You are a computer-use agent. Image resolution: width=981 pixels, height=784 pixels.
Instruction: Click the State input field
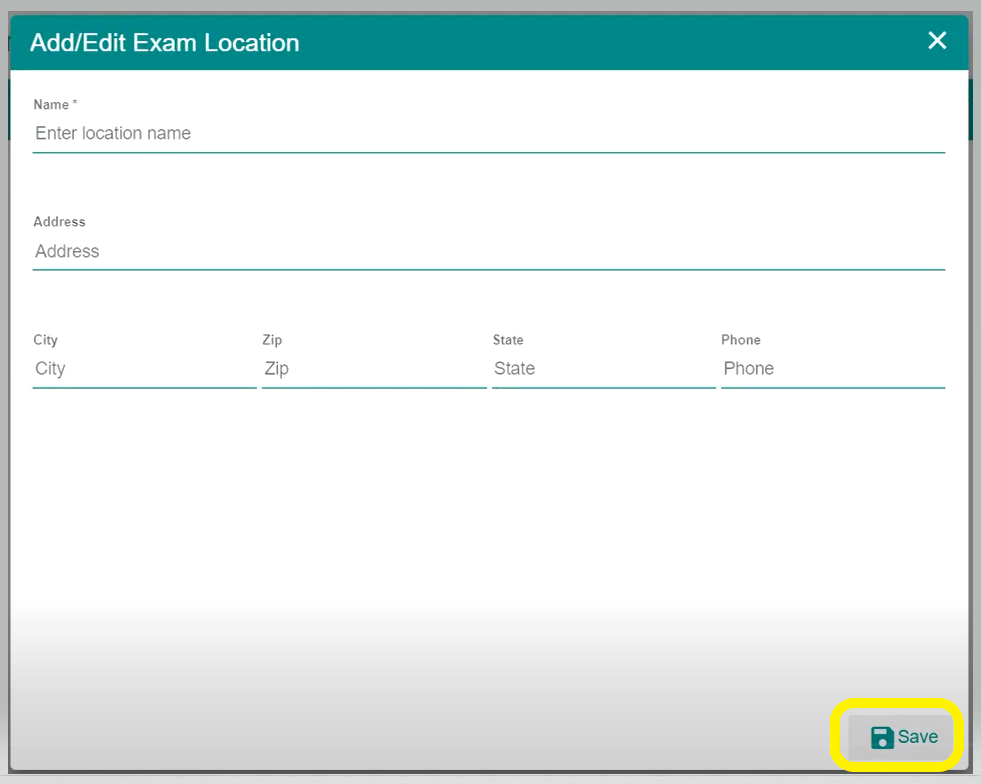(603, 369)
